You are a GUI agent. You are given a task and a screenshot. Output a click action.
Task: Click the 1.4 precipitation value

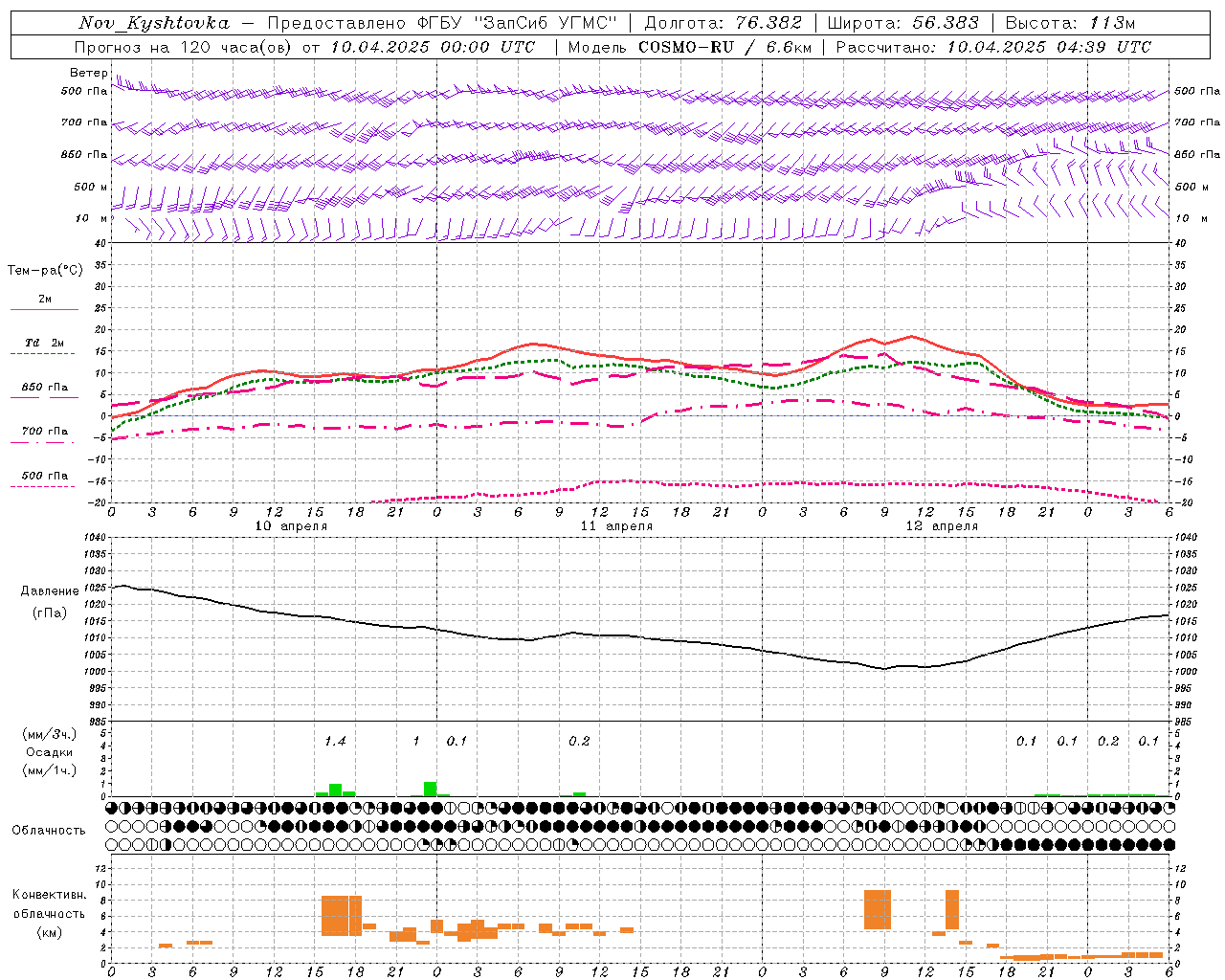coord(335,741)
